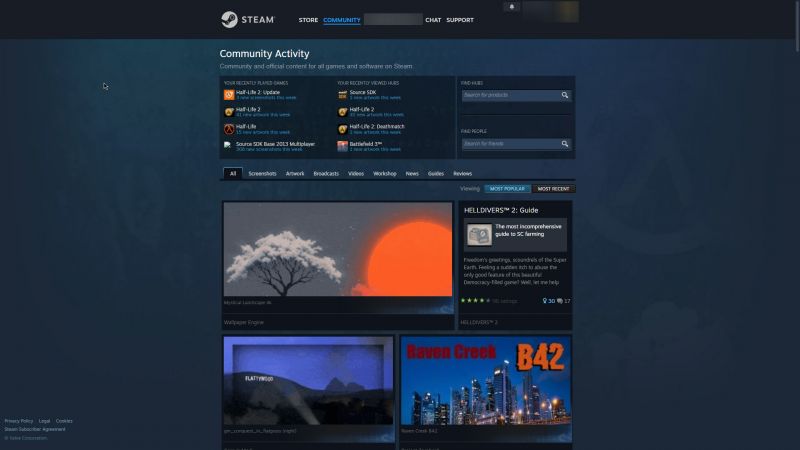Open Half-Life 2: Deathmatch hub link
Screen dimensions: 800x450
click(x=377, y=127)
